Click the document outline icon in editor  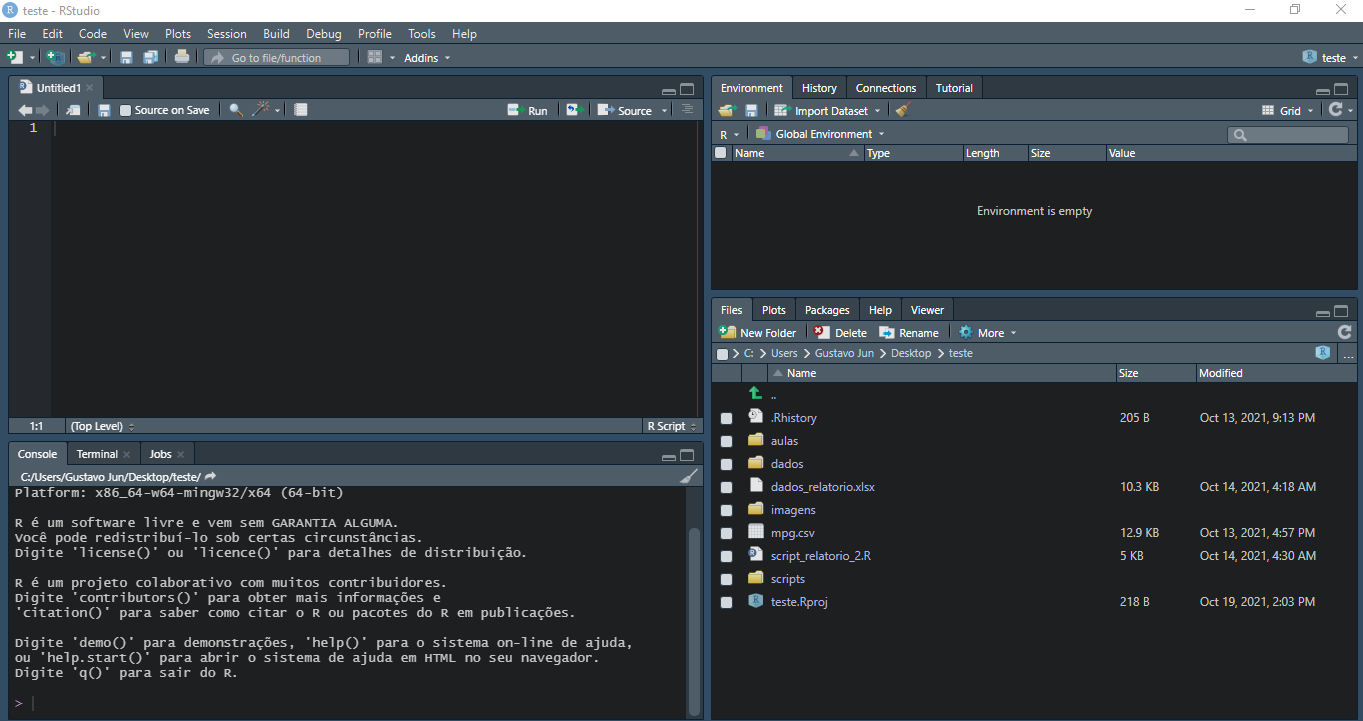pos(687,109)
